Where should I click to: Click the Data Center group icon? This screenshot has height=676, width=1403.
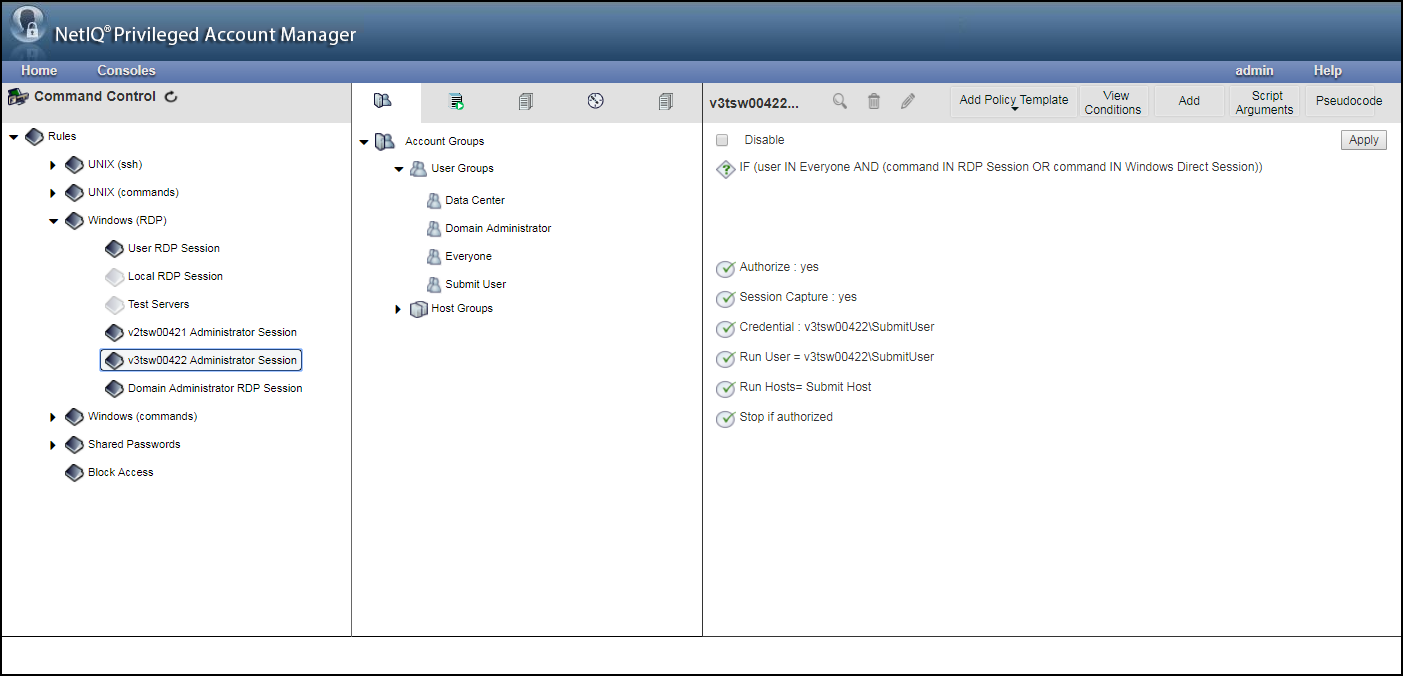434,201
